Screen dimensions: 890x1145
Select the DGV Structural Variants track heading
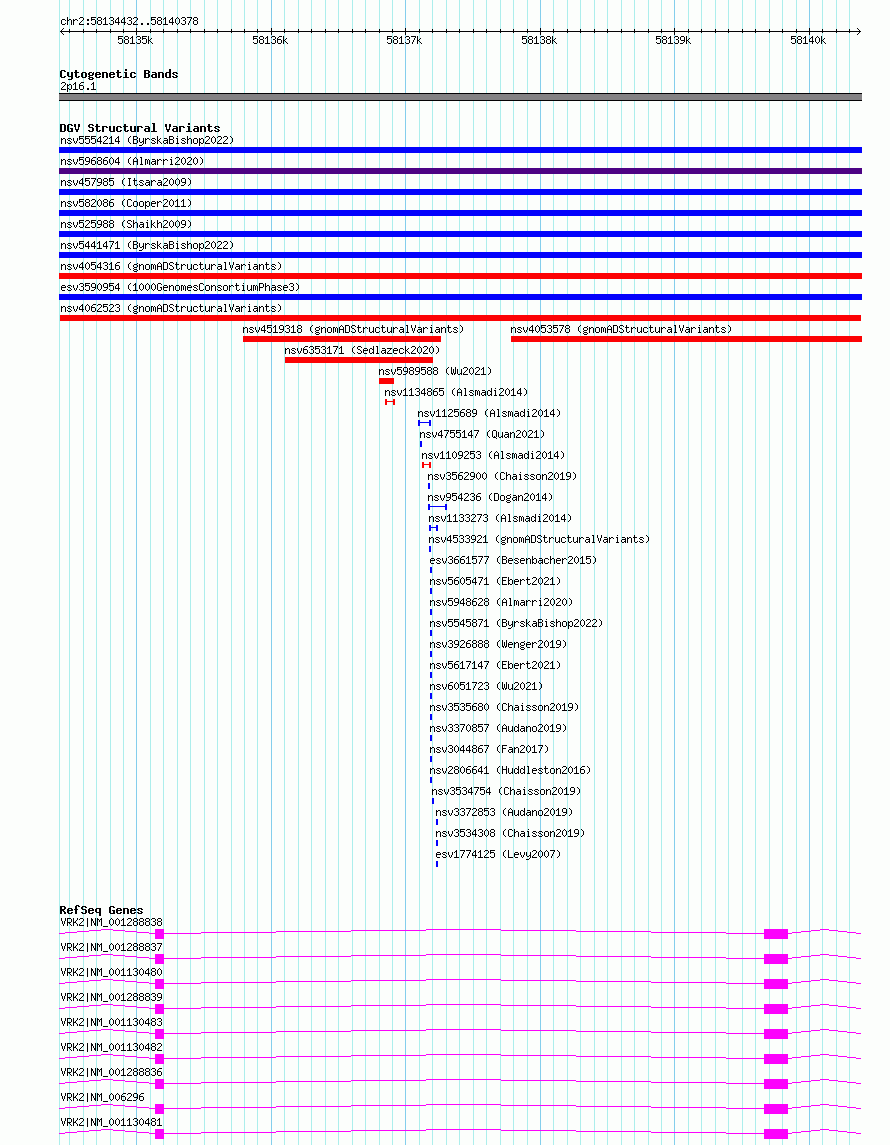139,128
